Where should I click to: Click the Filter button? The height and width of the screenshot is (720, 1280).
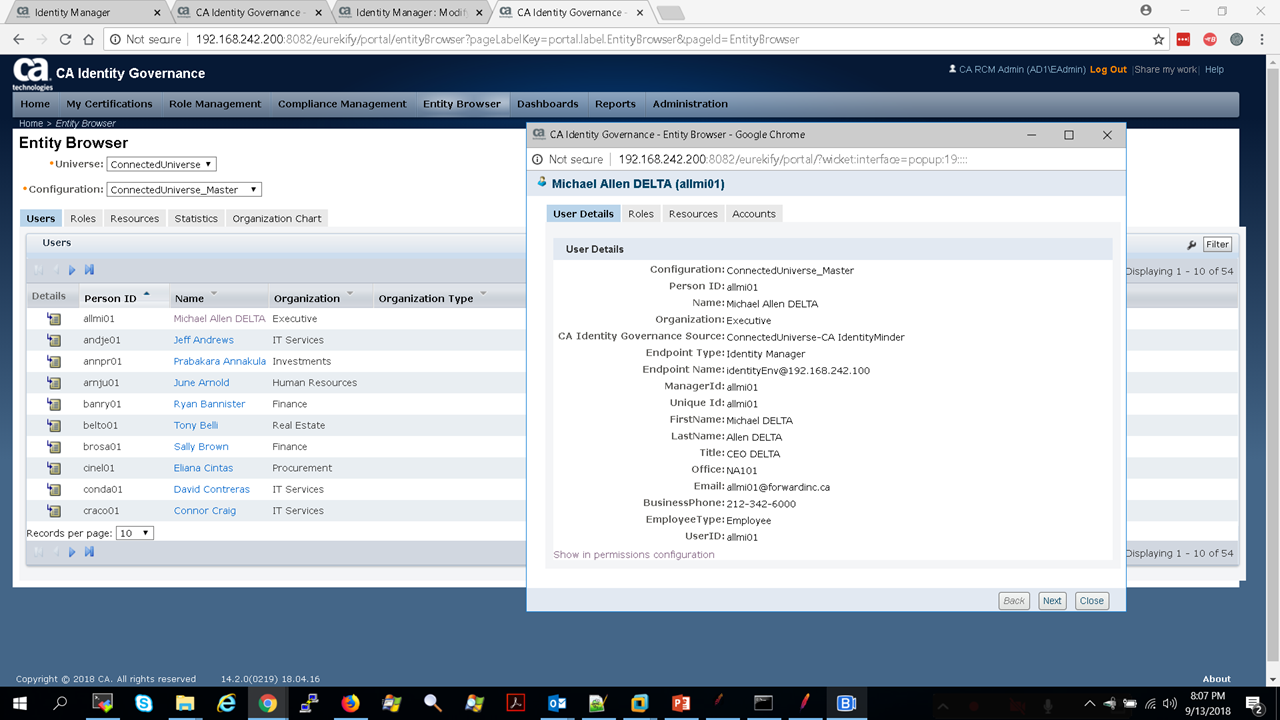coord(1217,245)
